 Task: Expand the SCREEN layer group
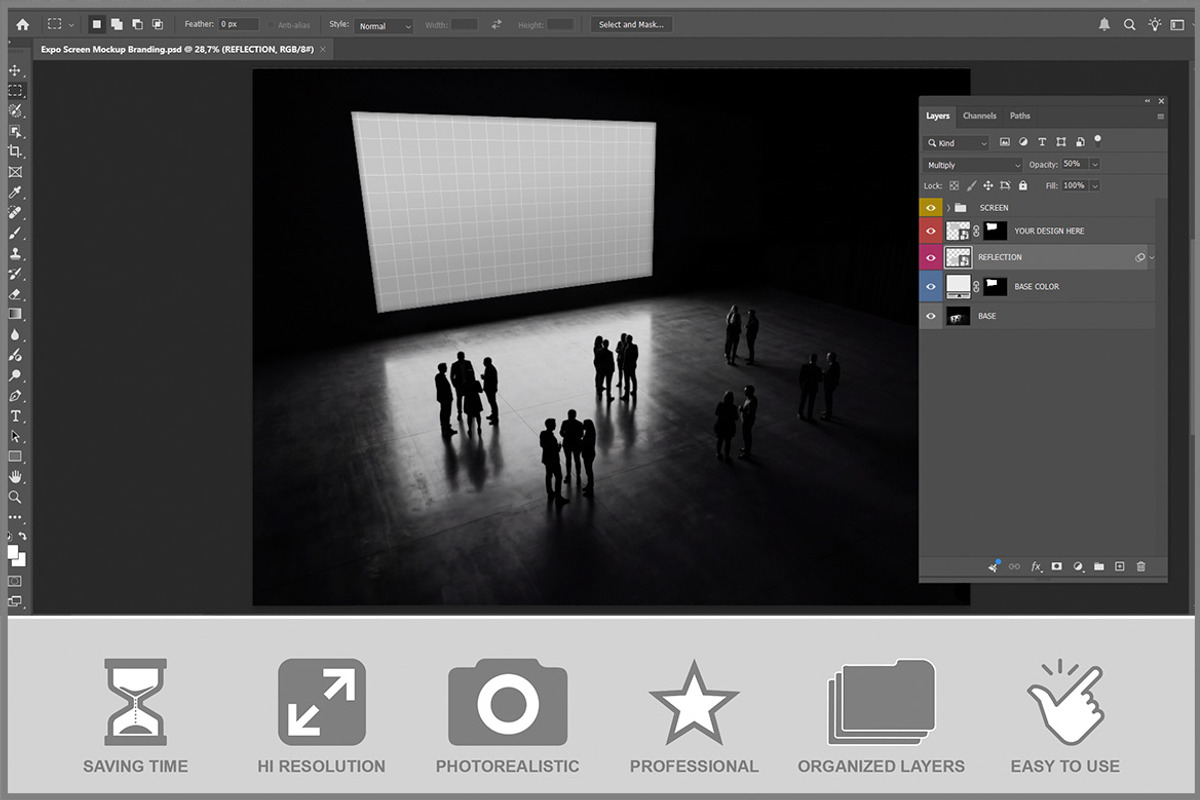click(x=948, y=207)
